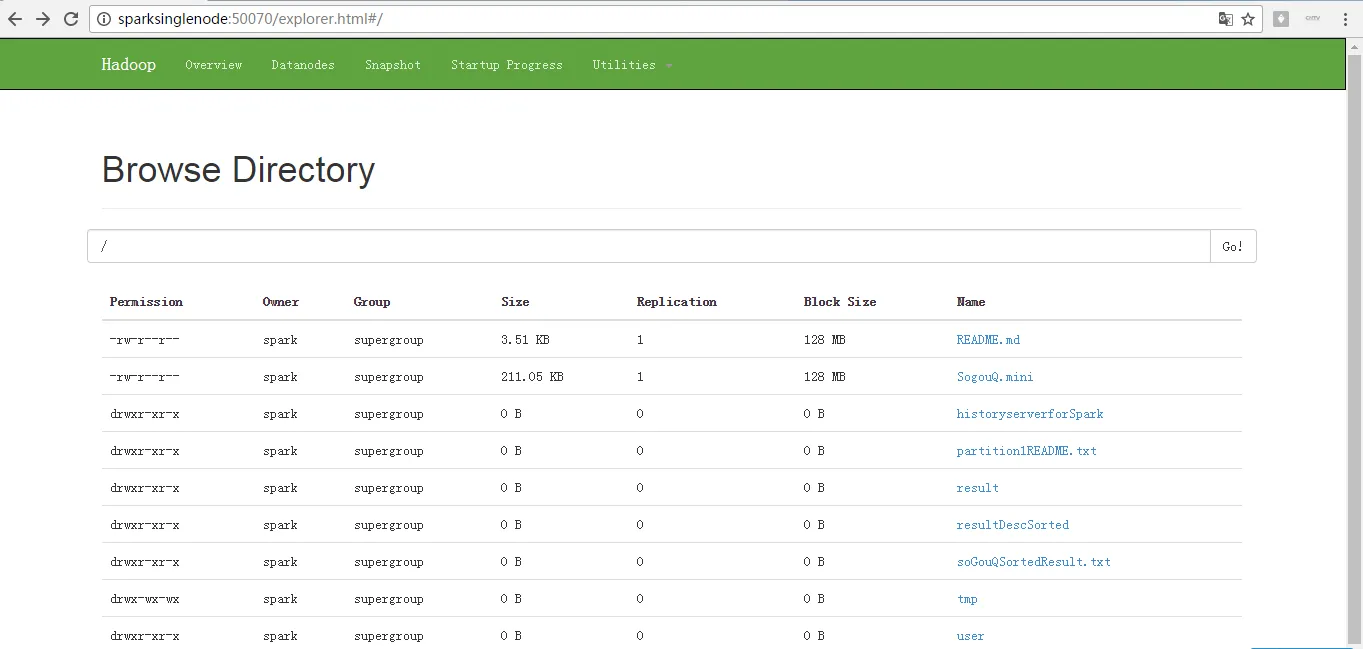1363x649 pixels.
Task: Open the Startup Progress tab
Action: [507, 65]
